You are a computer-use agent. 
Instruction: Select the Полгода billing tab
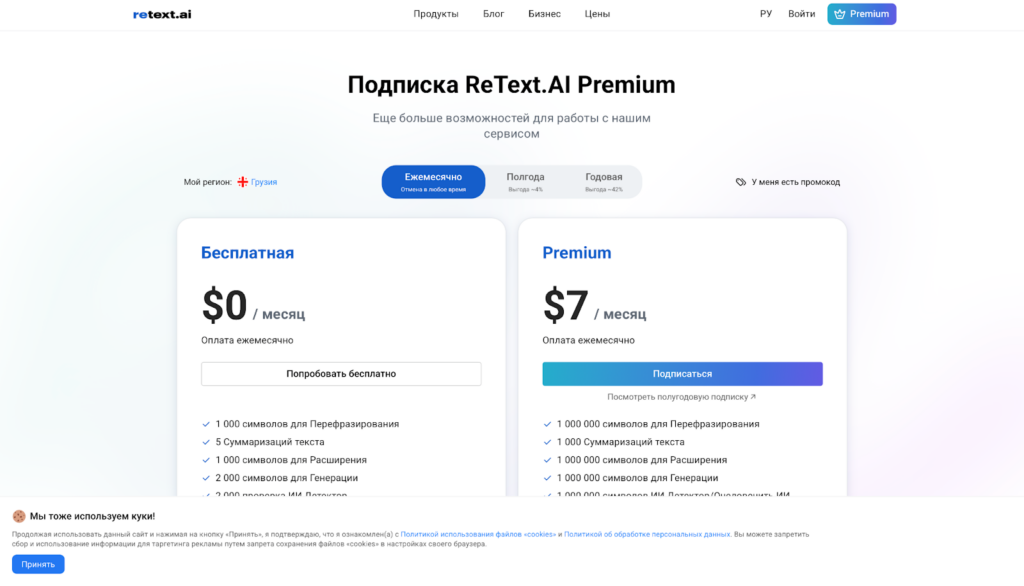pos(525,182)
